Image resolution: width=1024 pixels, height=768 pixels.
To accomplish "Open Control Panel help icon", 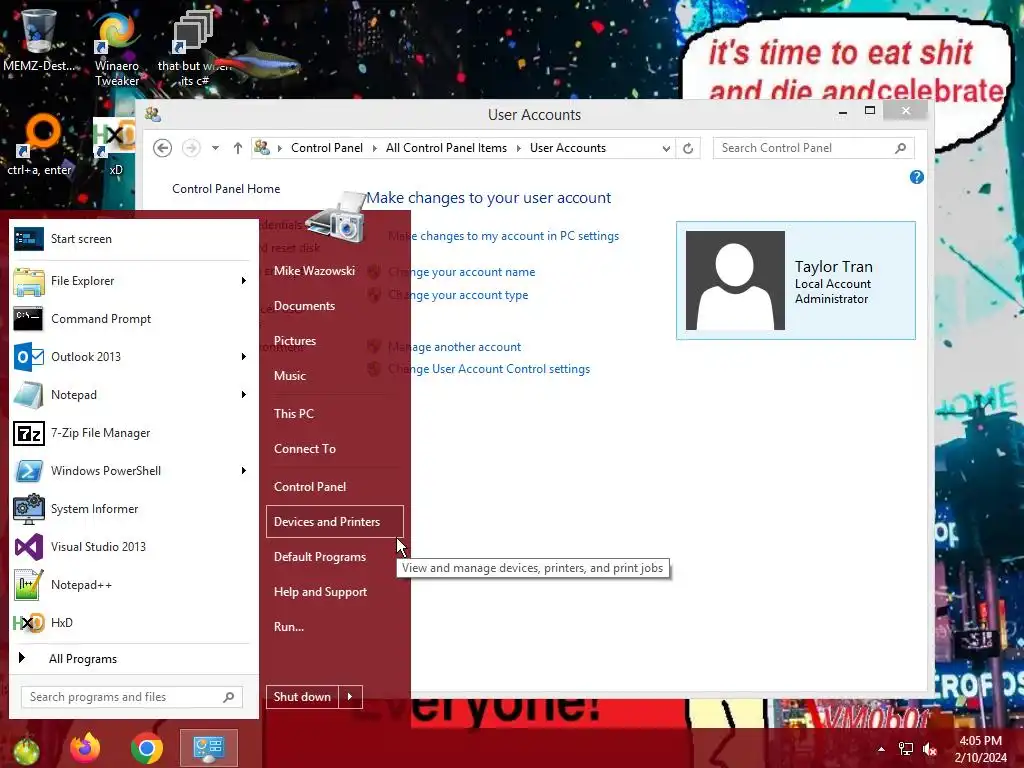I will (x=917, y=177).
